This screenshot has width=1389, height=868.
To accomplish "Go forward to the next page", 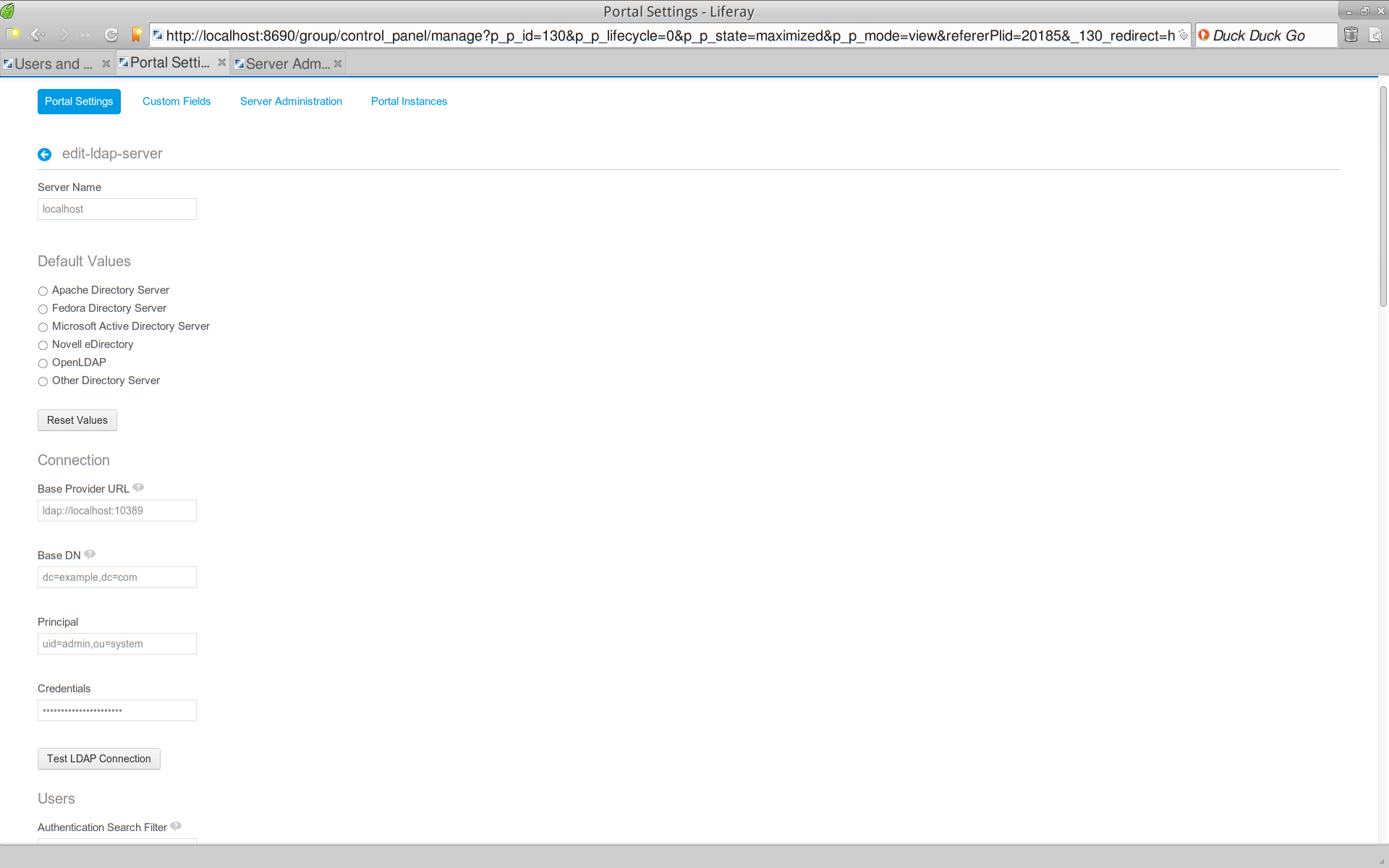I will pos(62,35).
